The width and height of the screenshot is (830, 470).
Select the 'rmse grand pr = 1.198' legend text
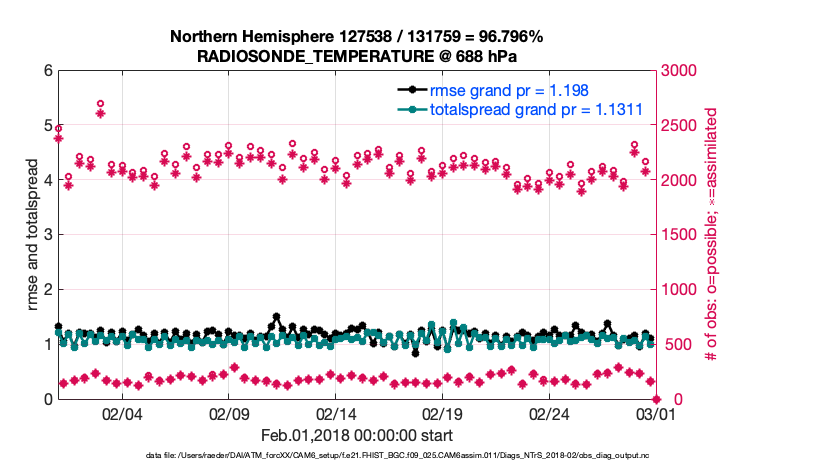click(501, 90)
